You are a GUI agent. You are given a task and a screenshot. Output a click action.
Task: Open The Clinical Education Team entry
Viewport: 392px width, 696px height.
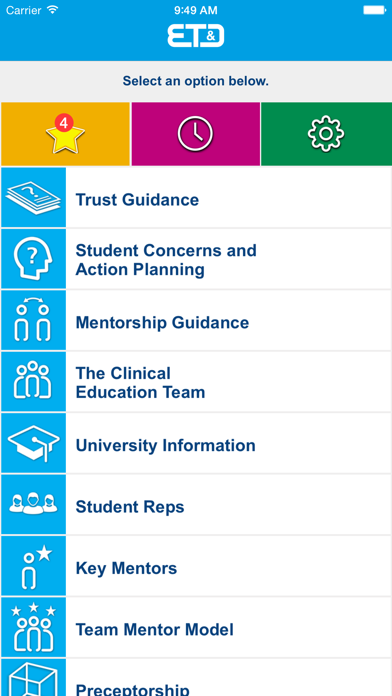[x=196, y=382]
